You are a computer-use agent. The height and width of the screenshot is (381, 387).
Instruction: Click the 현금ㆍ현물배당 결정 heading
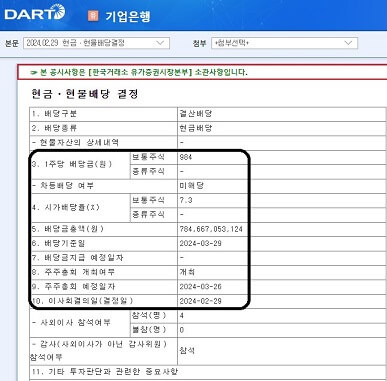(85, 94)
